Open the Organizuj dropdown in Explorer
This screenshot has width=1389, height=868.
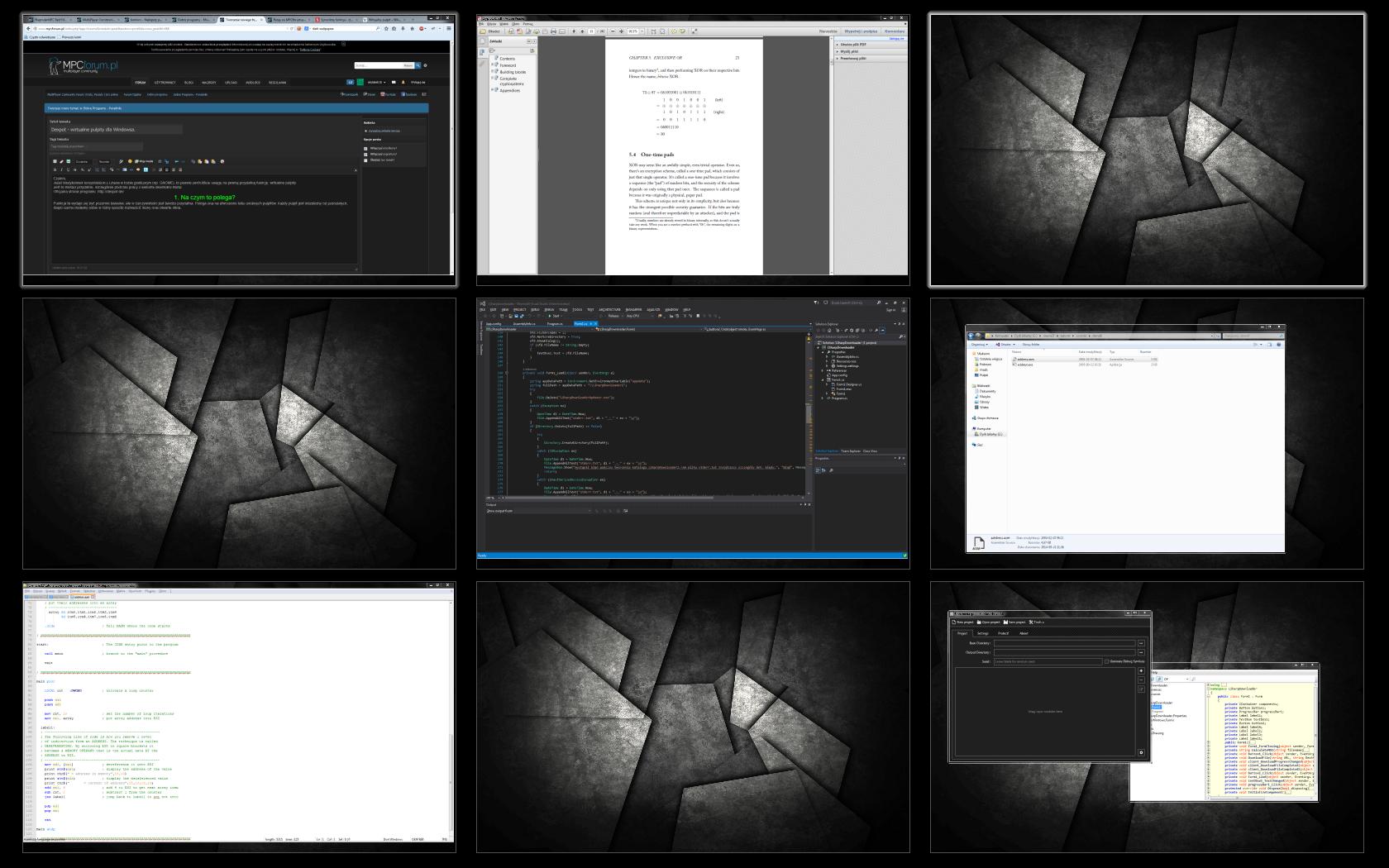(x=980, y=344)
